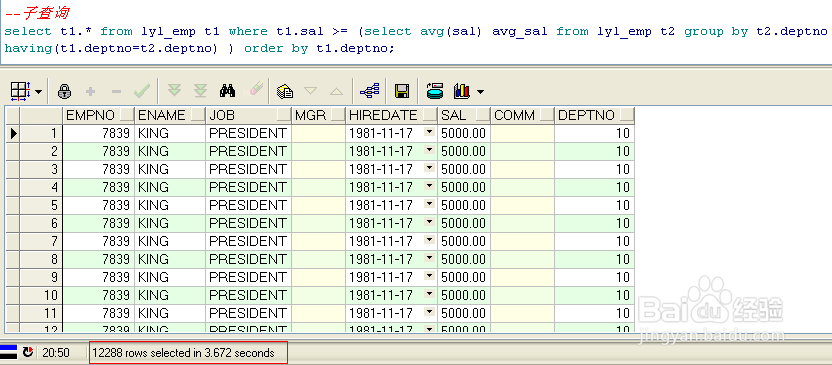Screen dimensions: 832x365
Task: Expand the chart dropdown arrow
Action: [x=480, y=92]
